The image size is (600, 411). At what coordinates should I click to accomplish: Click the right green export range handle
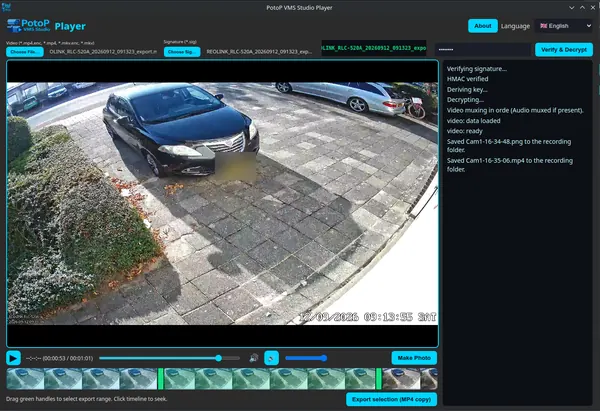pos(379,379)
